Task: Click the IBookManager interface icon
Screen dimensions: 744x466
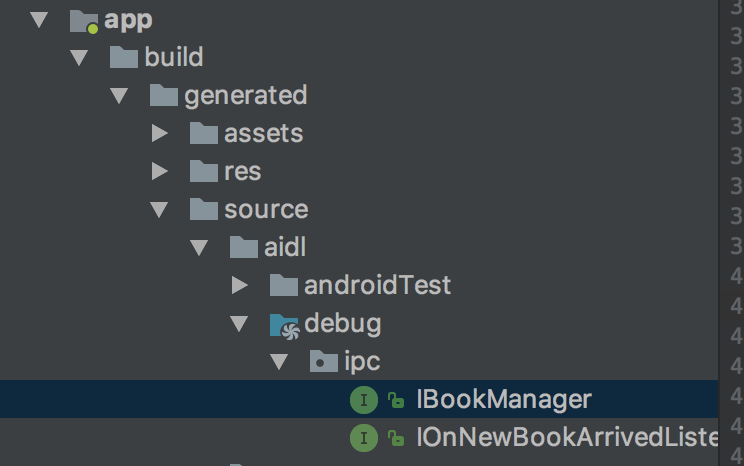Action: click(364, 400)
